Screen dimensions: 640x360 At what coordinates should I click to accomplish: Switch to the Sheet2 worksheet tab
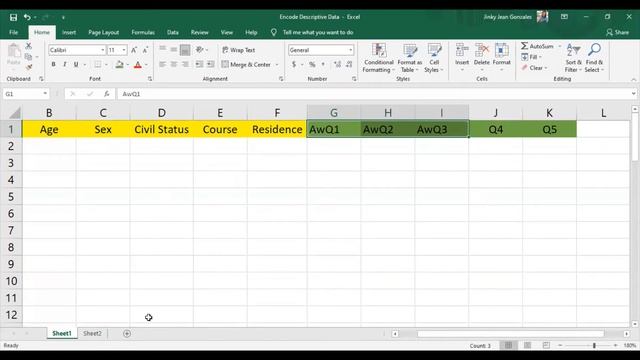click(92, 333)
